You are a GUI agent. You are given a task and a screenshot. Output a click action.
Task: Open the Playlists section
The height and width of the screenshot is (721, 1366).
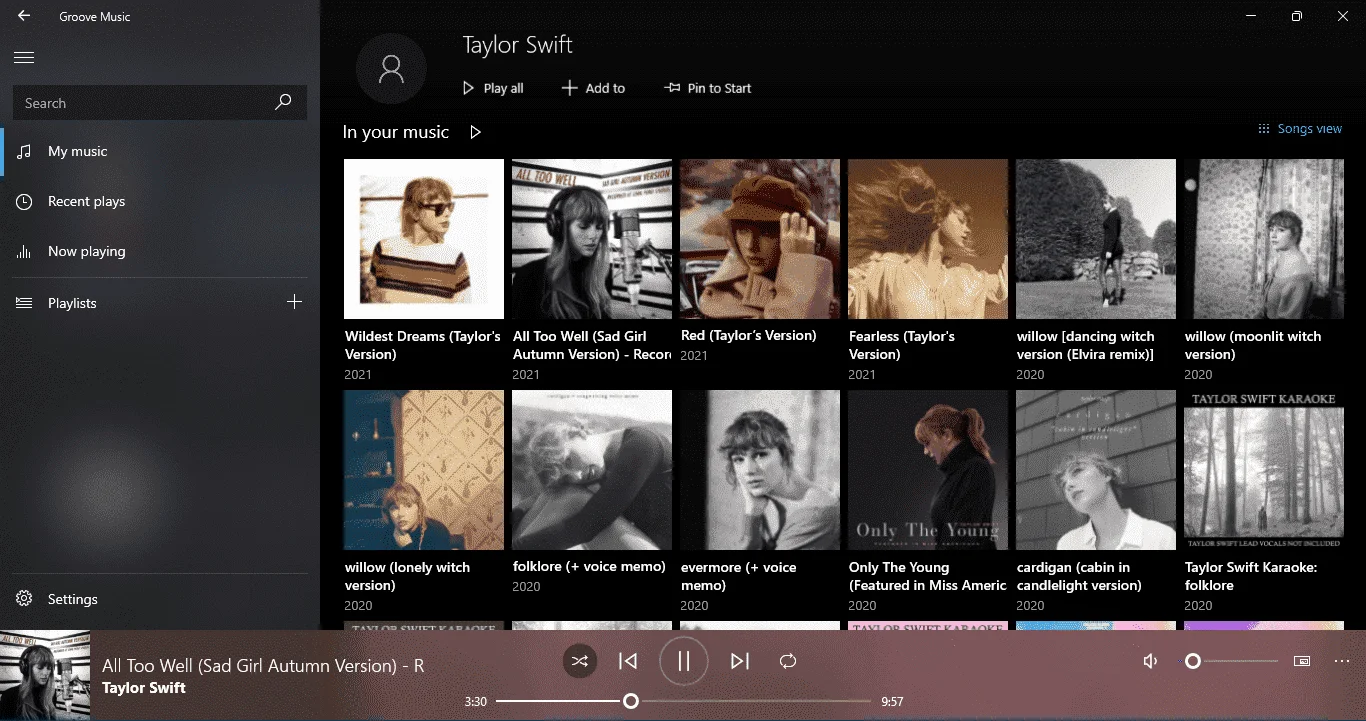140,303
